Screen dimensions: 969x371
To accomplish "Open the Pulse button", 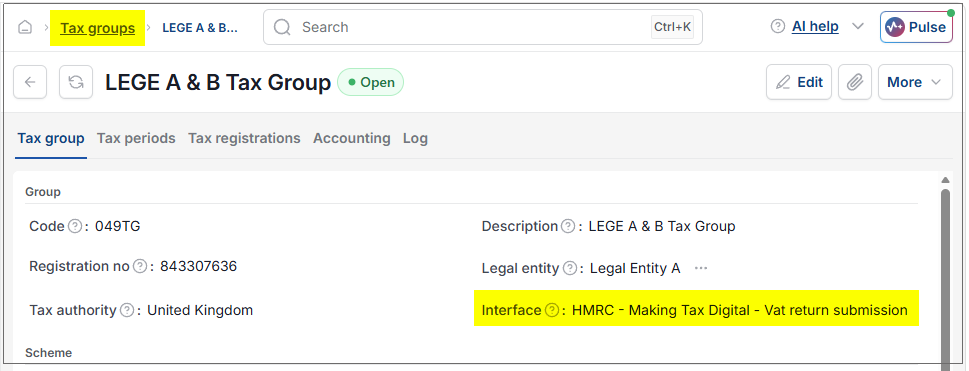I will coord(916,27).
